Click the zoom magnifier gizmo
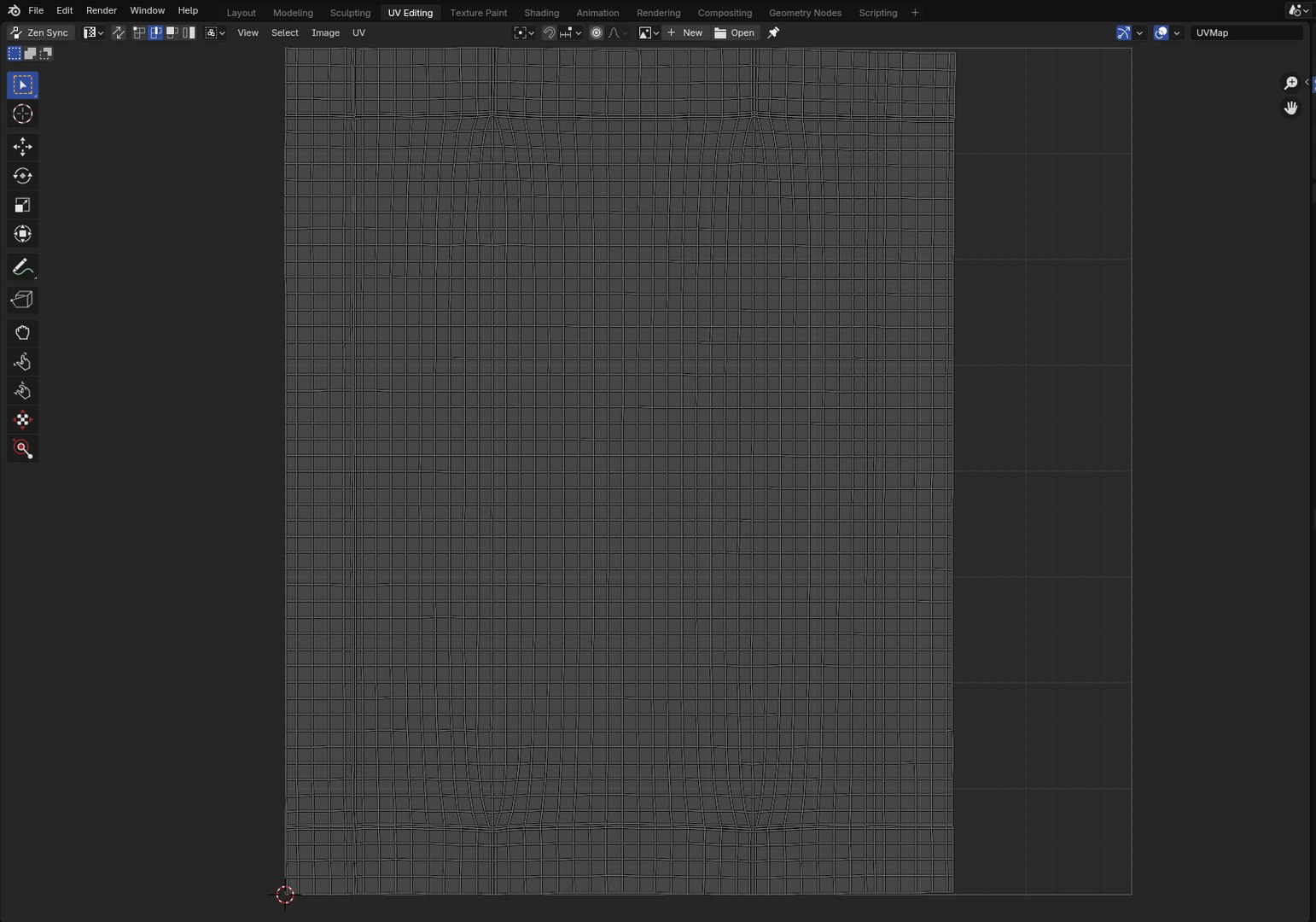This screenshot has width=1316, height=922. [1290, 83]
